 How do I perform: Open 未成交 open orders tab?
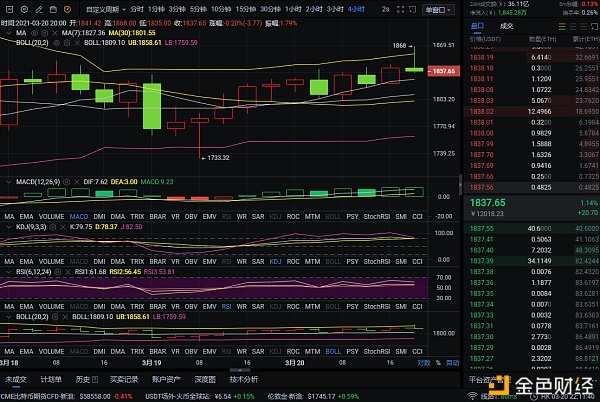click(16, 379)
